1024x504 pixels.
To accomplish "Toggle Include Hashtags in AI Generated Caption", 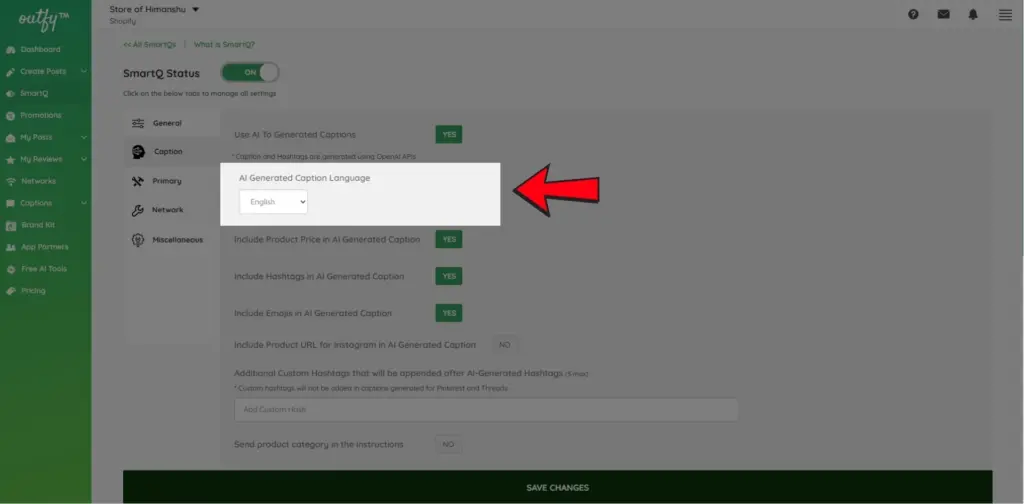I will (x=448, y=276).
